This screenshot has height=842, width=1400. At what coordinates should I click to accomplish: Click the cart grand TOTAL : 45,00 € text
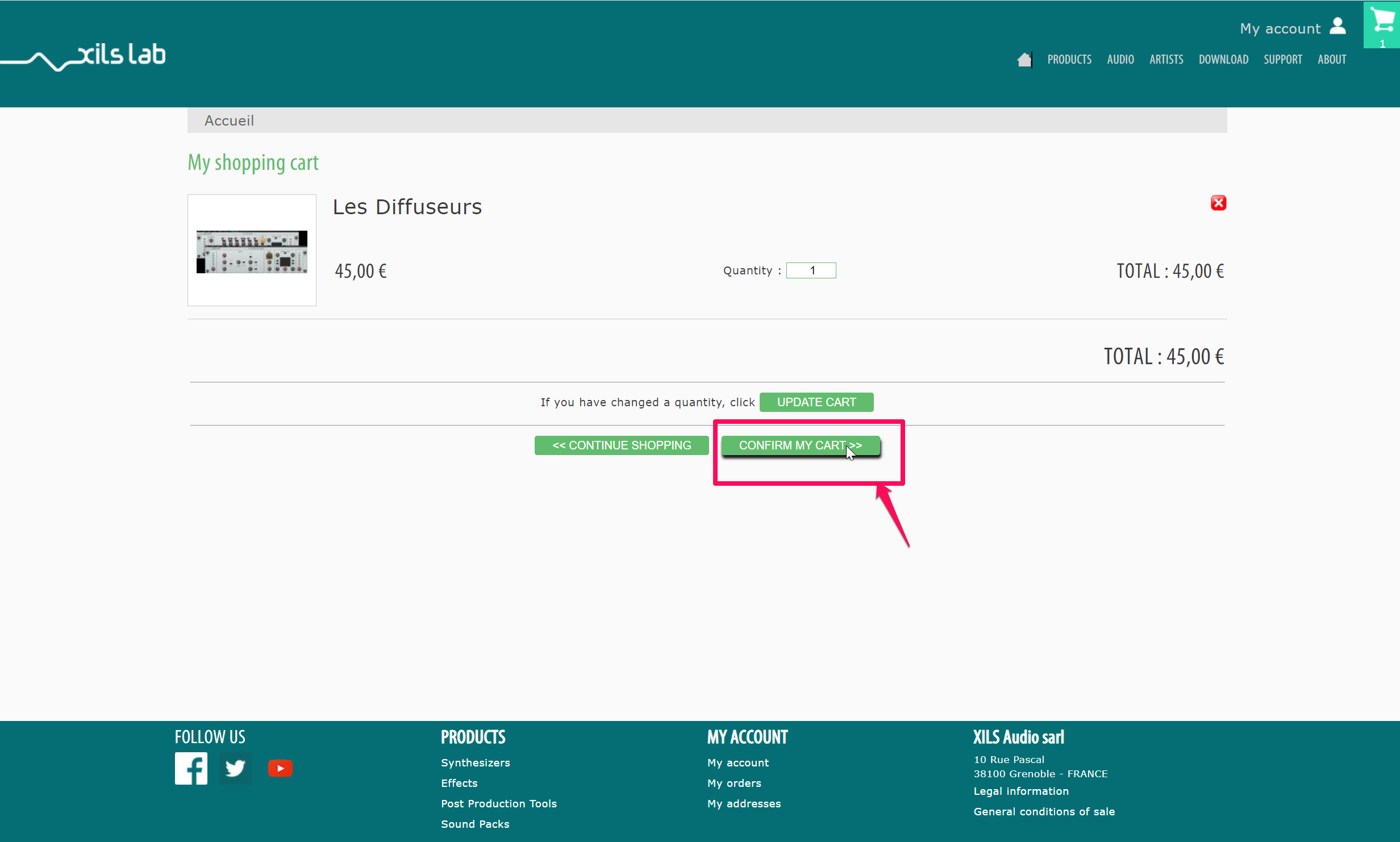(x=1164, y=357)
